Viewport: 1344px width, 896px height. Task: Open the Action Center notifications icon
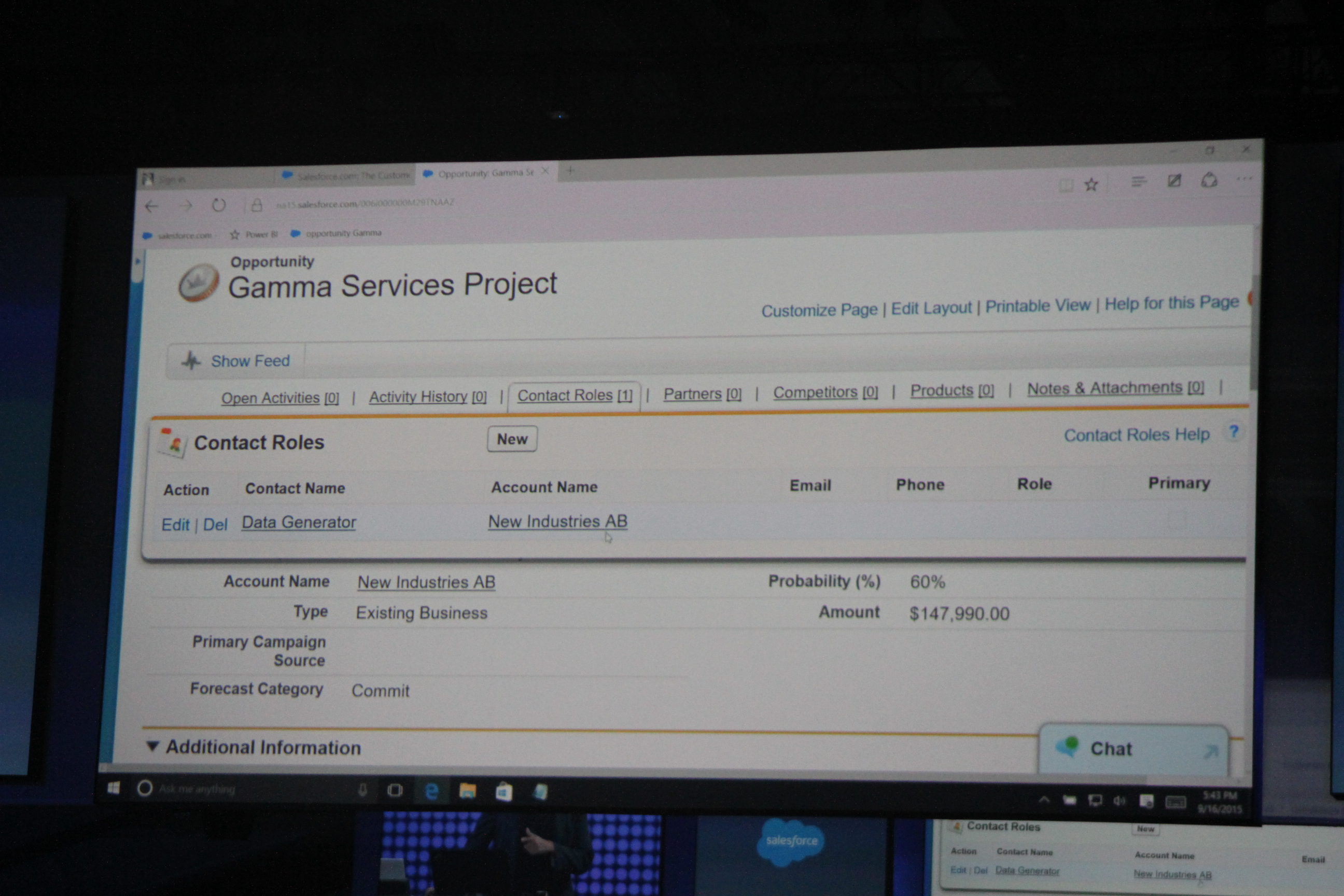[1146, 802]
